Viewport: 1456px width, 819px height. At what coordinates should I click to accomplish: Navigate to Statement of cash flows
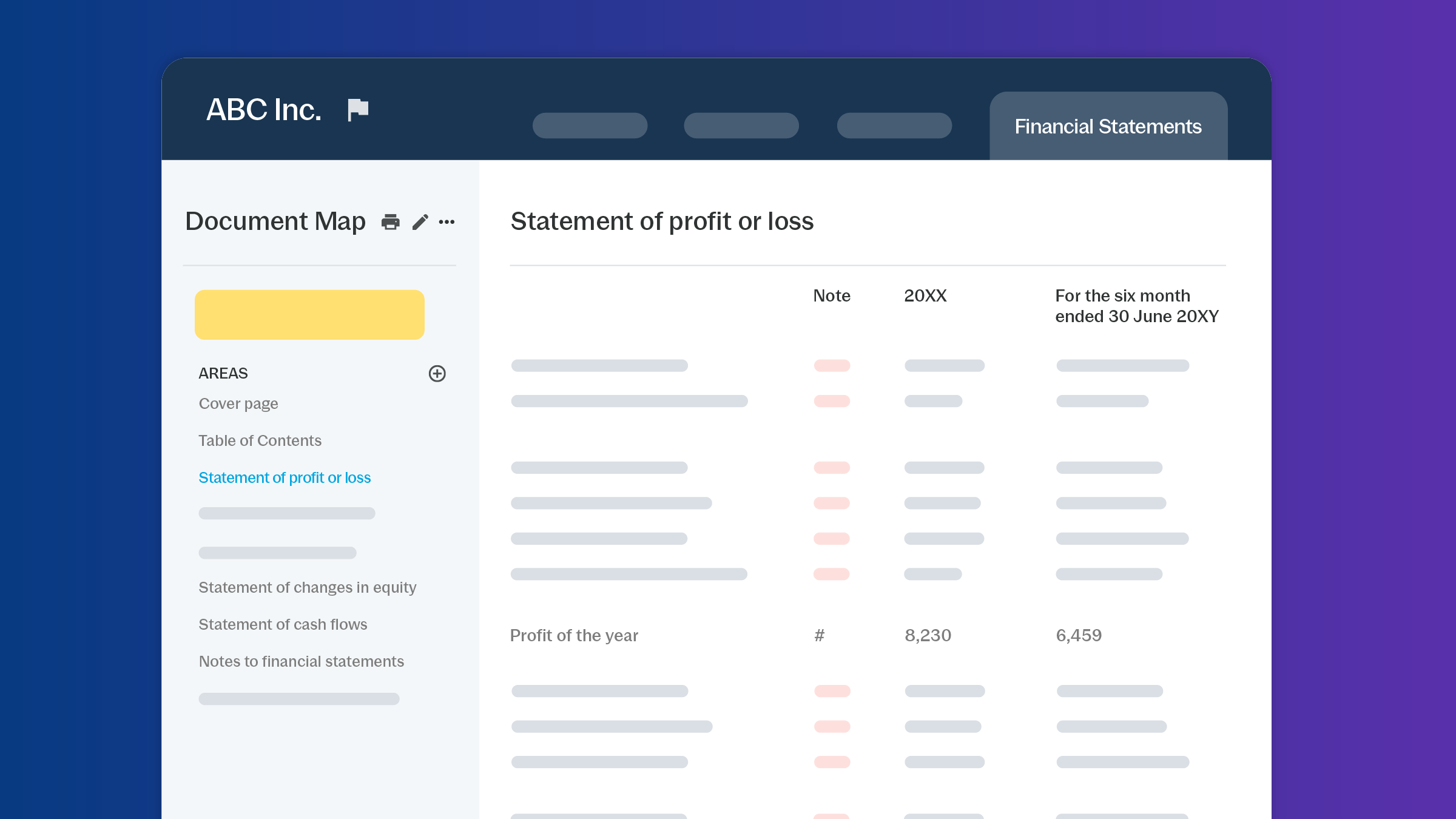283,624
